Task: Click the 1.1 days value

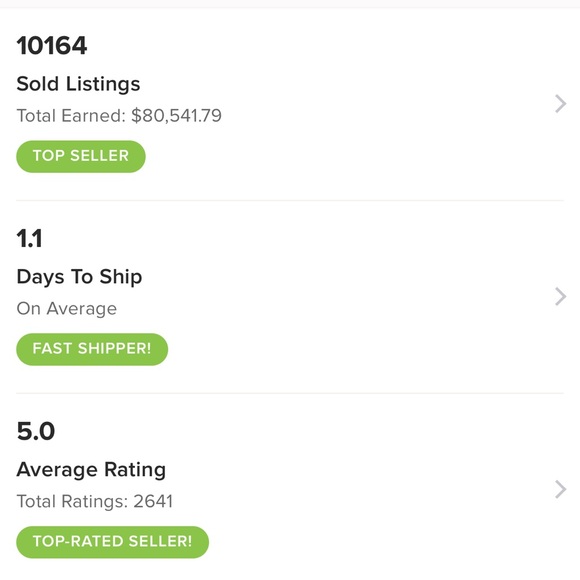Action: (x=30, y=238)
